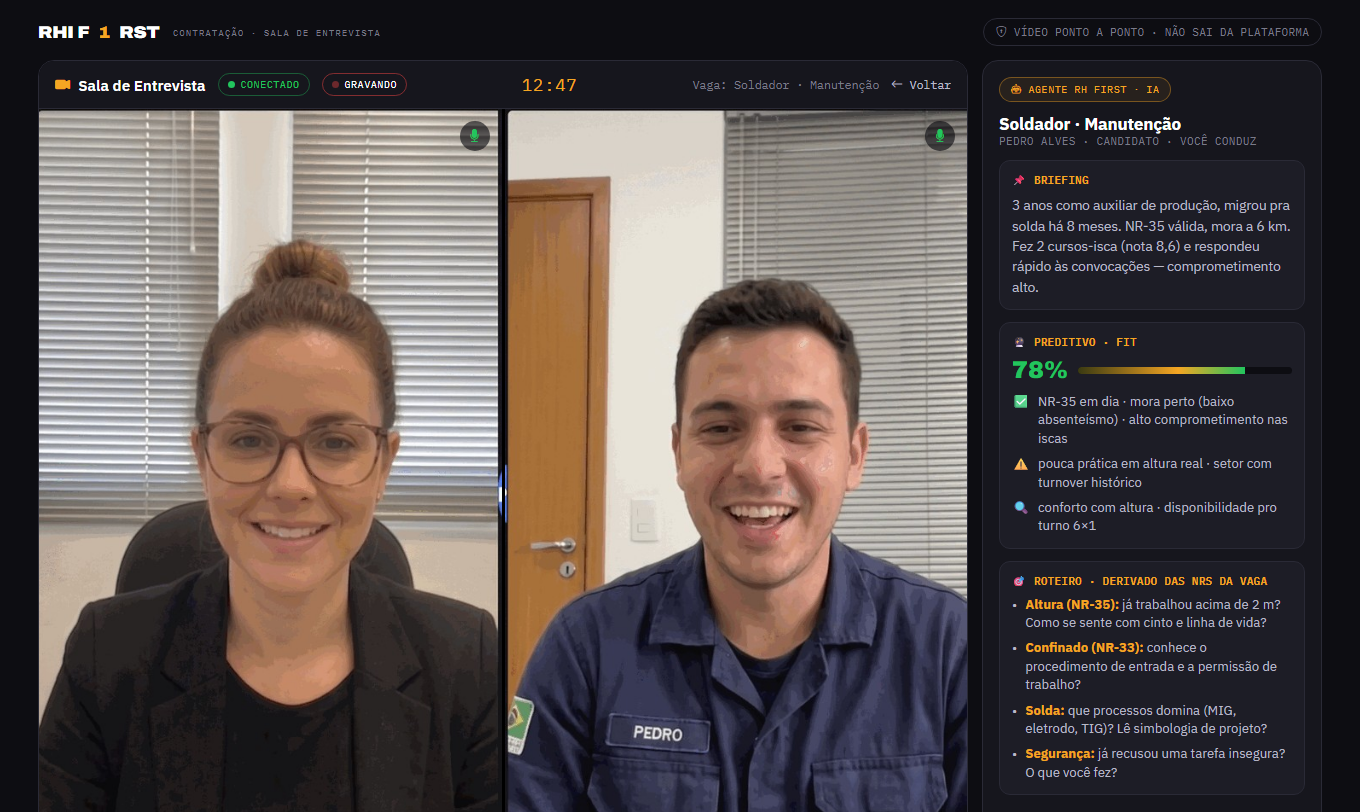
Task: Click the 12:47 interview timer
Action: (x=549, y=85)
